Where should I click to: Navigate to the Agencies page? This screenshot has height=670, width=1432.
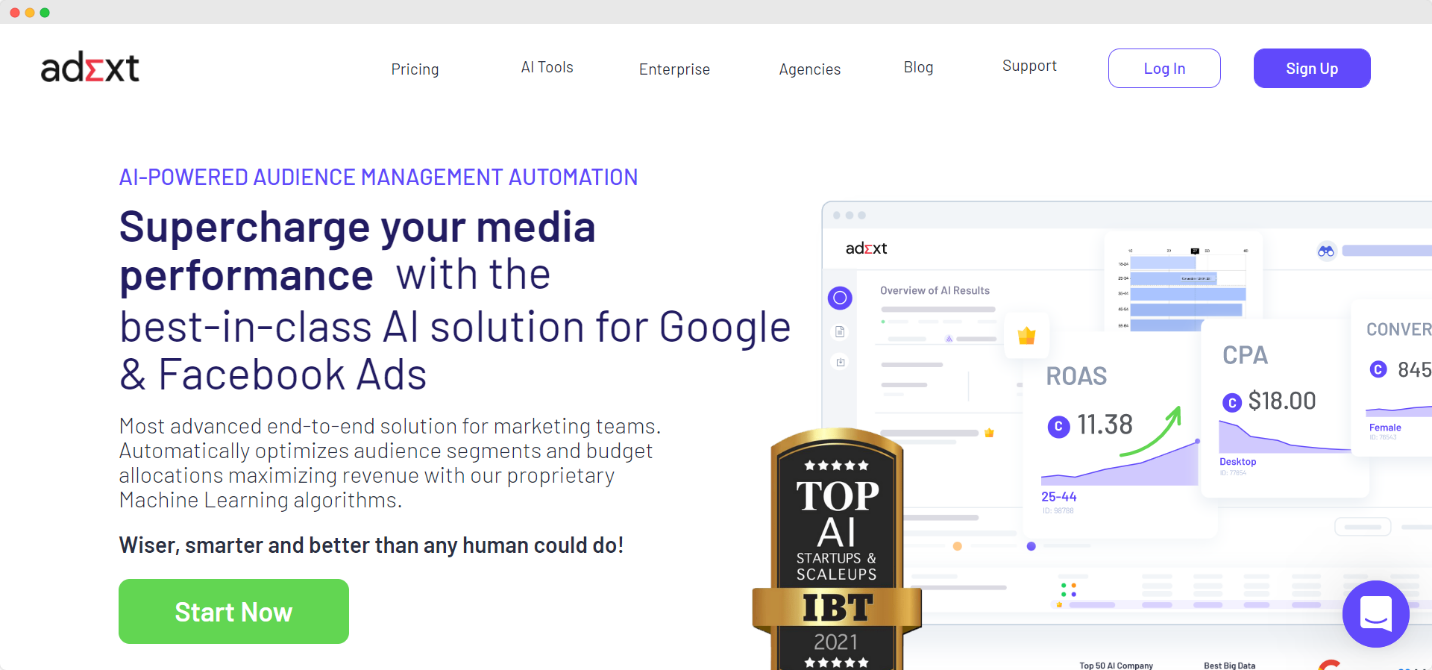pyautogui.click(x=809, y=69)
